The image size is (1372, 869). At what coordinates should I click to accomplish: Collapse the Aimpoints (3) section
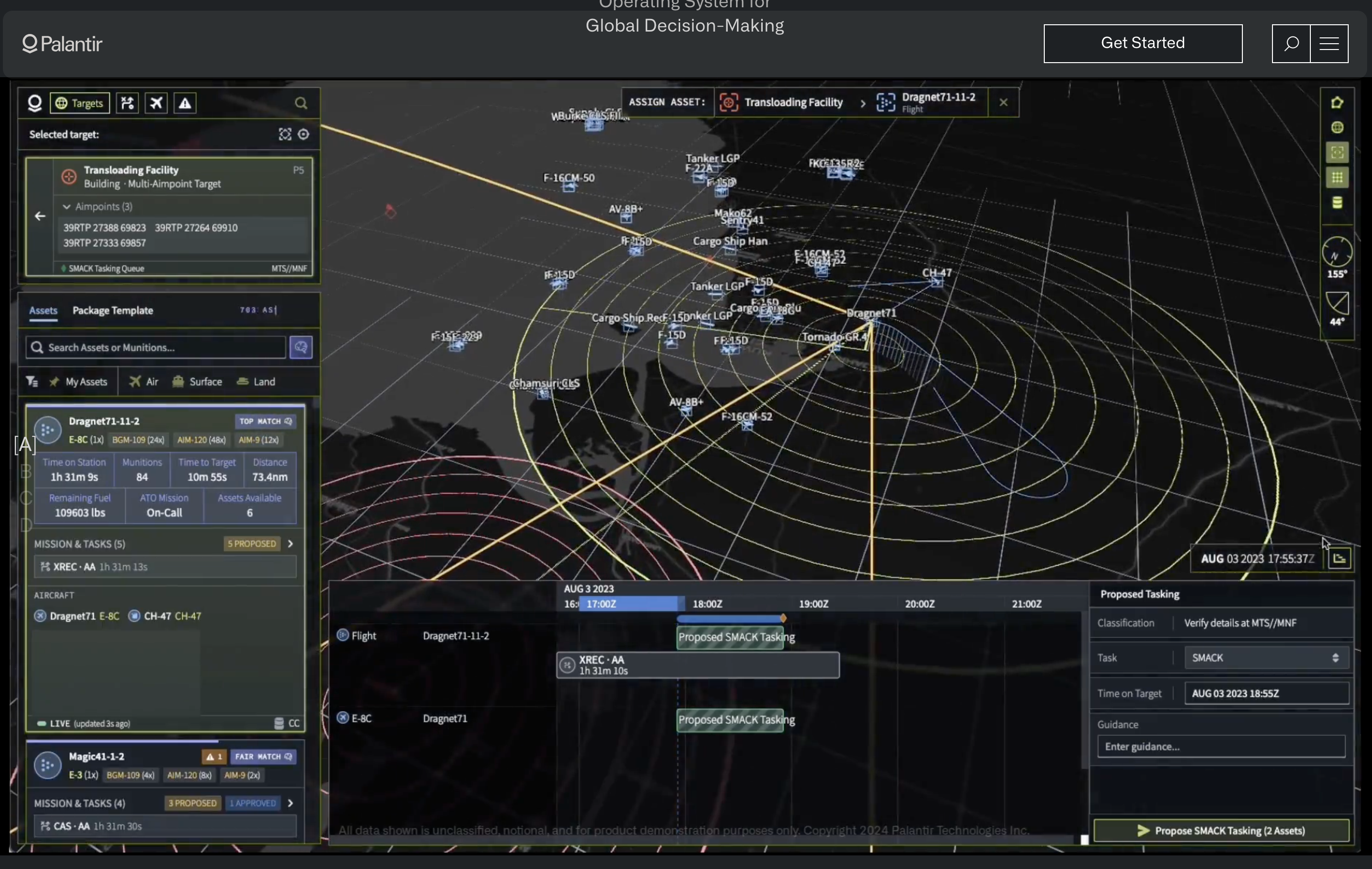pyautogui.click(x=67, y=207)
